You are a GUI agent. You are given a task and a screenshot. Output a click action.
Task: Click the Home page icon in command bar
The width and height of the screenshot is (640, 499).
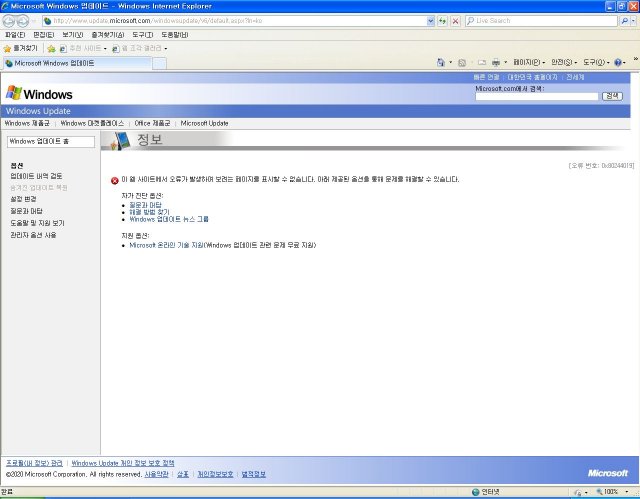pyautogui.click(x=440, y=62)
